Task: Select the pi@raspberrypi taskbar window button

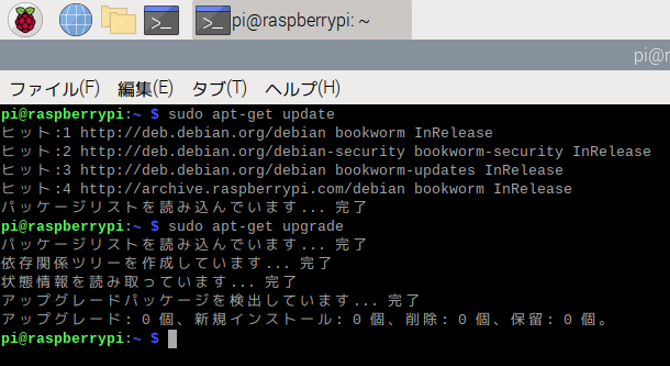Action: pos(302,20)
